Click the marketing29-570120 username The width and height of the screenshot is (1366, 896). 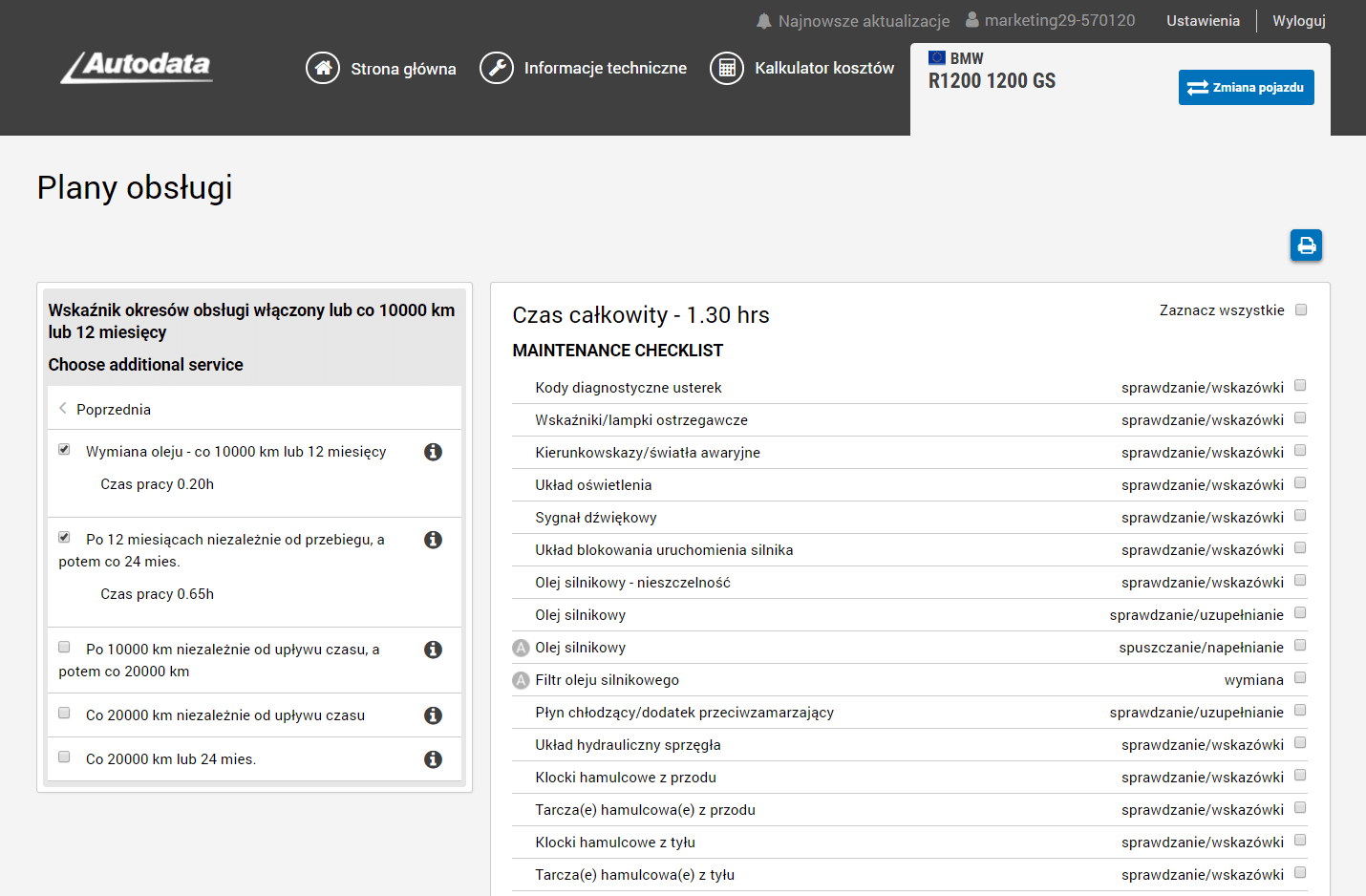(x=1060, y=20)
